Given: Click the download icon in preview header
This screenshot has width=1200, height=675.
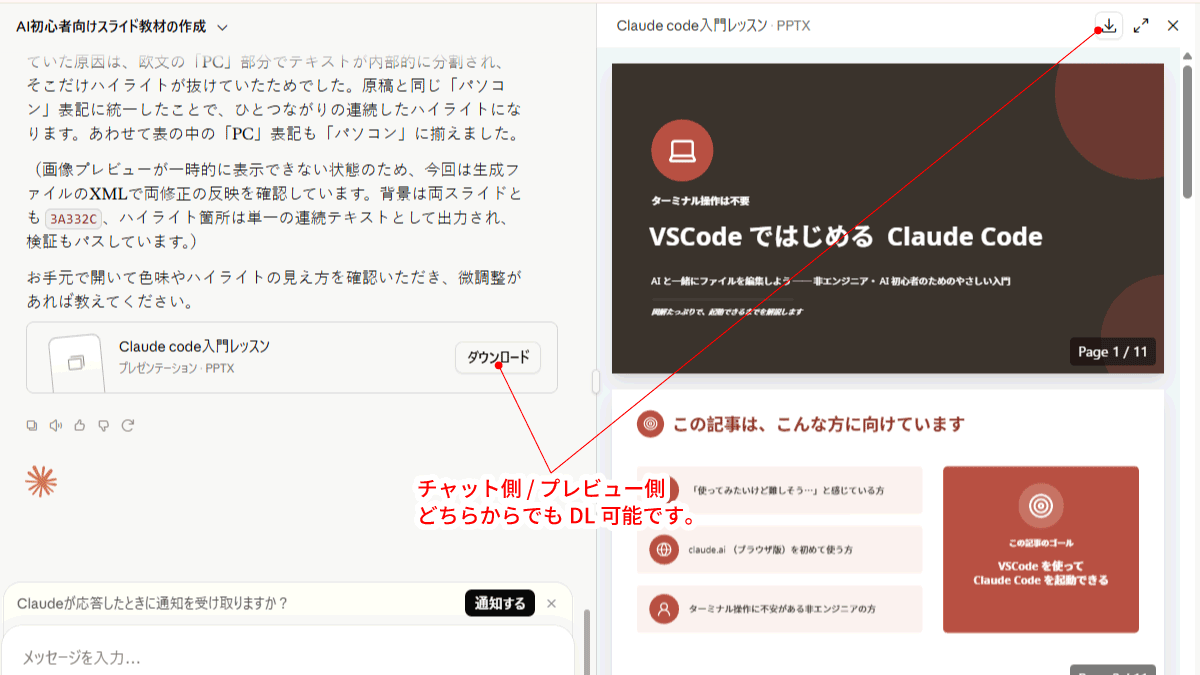Looking at the screenshot, I should click(1109, 26).
